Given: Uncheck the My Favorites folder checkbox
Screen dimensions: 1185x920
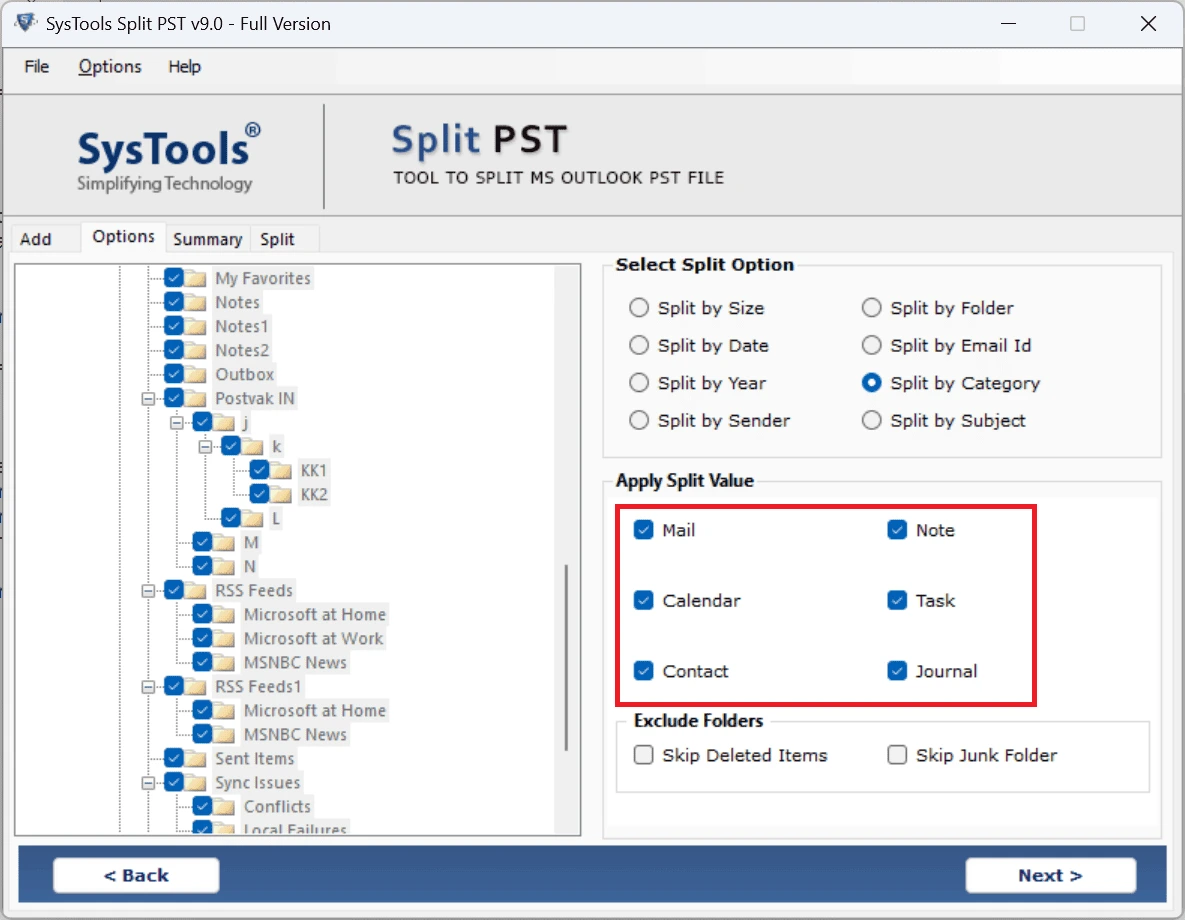Looking at the screenshot, I should point(174,278).
